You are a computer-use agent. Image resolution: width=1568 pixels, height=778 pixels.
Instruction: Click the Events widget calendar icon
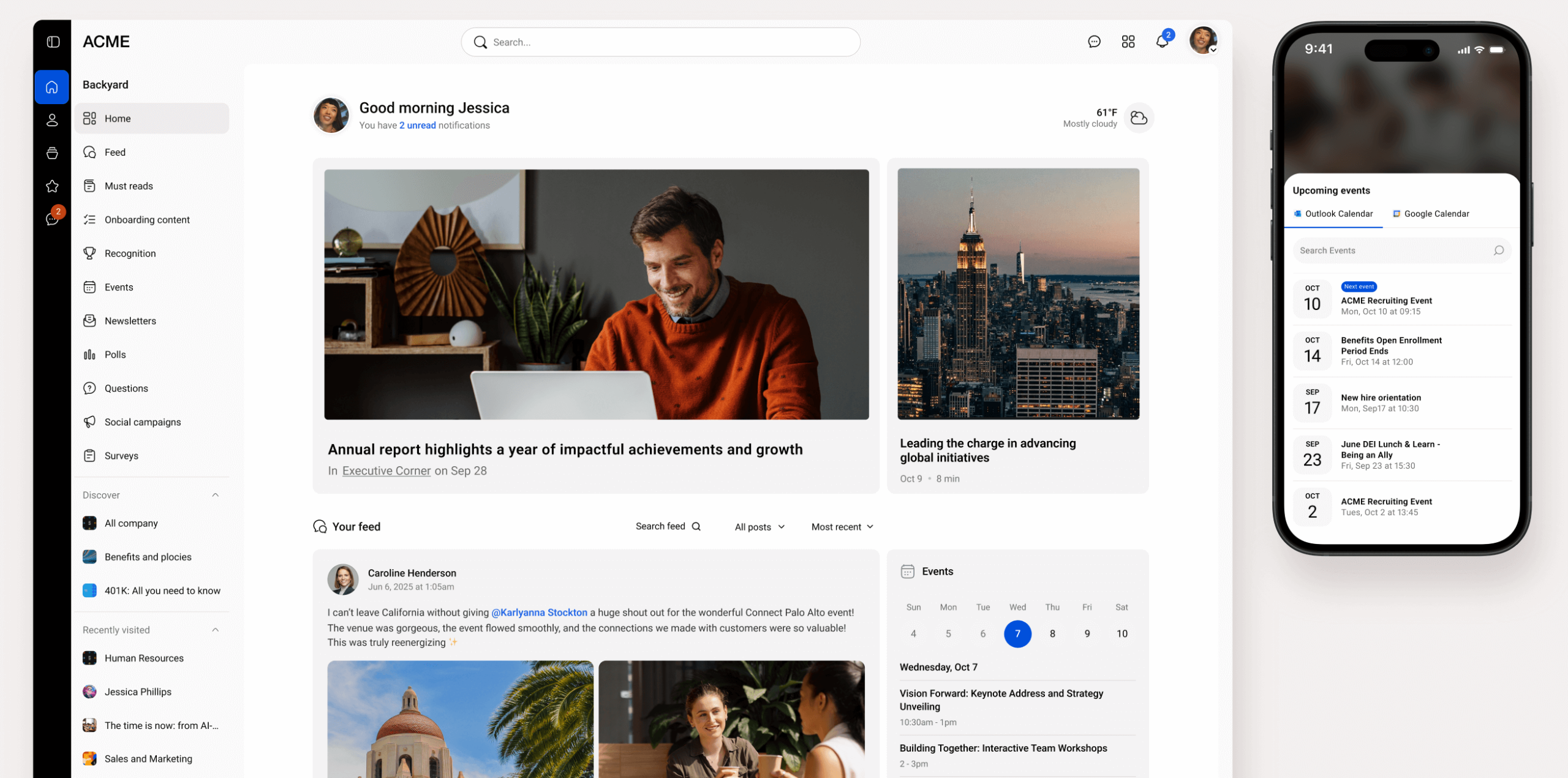coord(907,572)
